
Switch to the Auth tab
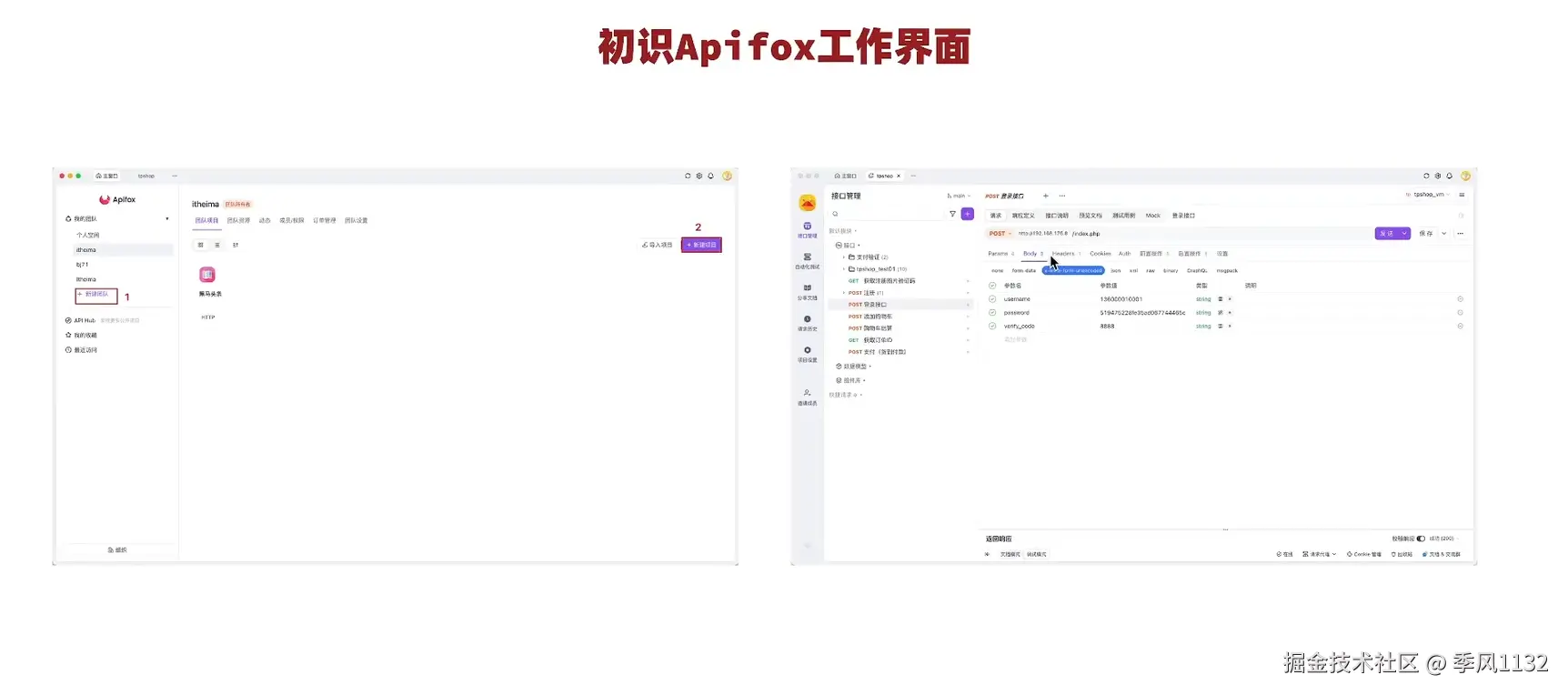pos(1124,254)
